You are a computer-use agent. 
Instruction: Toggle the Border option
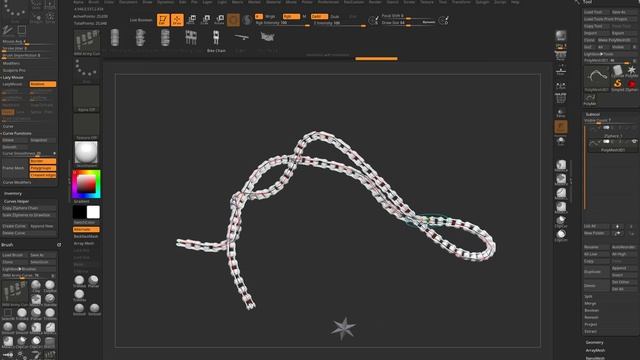(43, 161)
